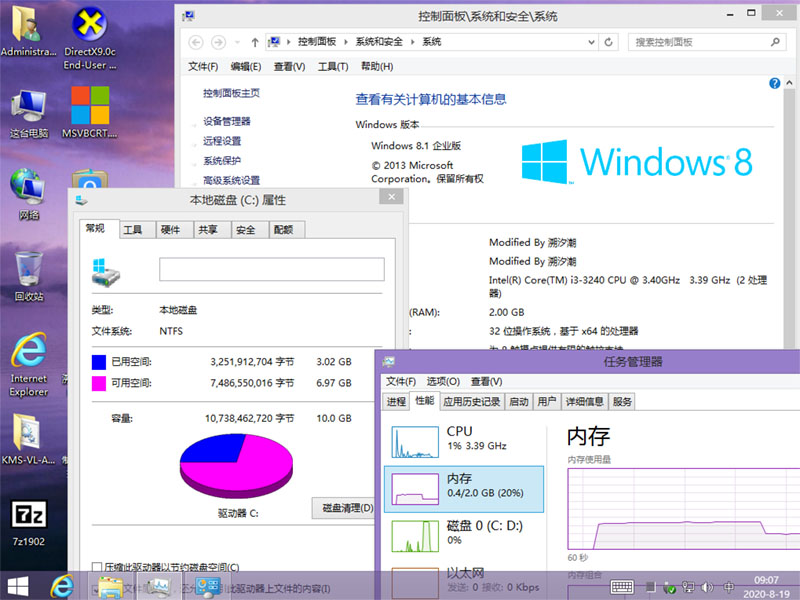This screenshot has width=800, height=600.
Task: Launch the Internet Explorer desktop shortcut
Action: pos(29,364)
